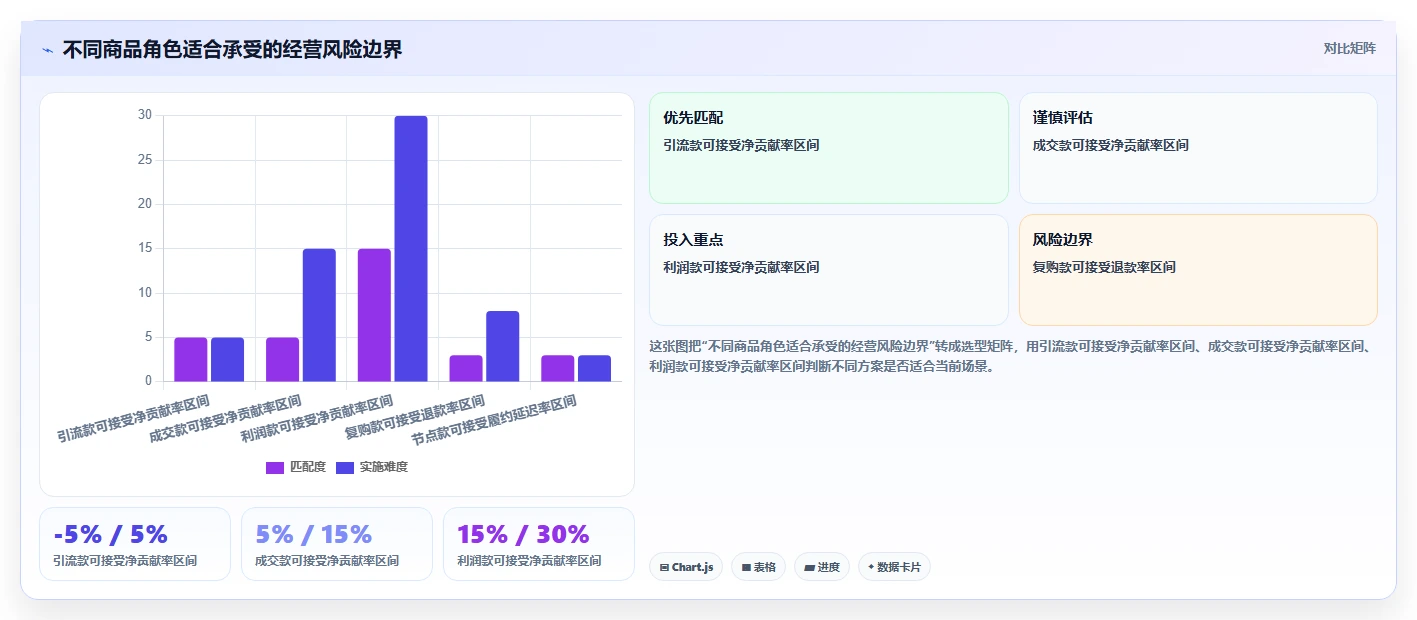Viewport: 1417px width, 620px height.
Task: Click the 15% / 30% stat card
Action: click(539, 544)
